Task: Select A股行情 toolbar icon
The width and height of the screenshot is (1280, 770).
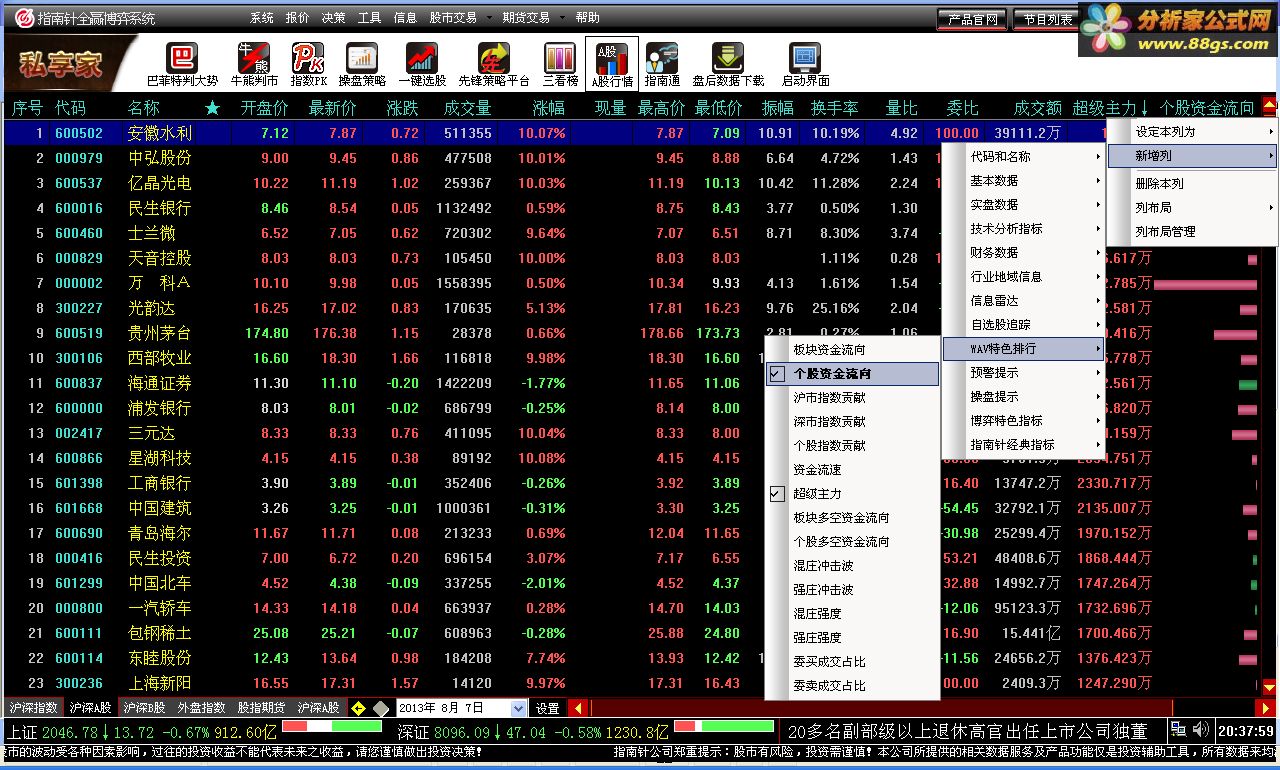Action: 612,65
